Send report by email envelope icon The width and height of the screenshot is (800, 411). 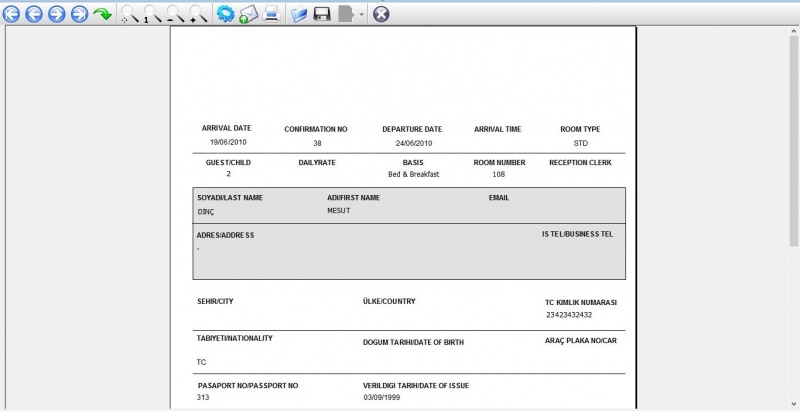coord(248,14)
